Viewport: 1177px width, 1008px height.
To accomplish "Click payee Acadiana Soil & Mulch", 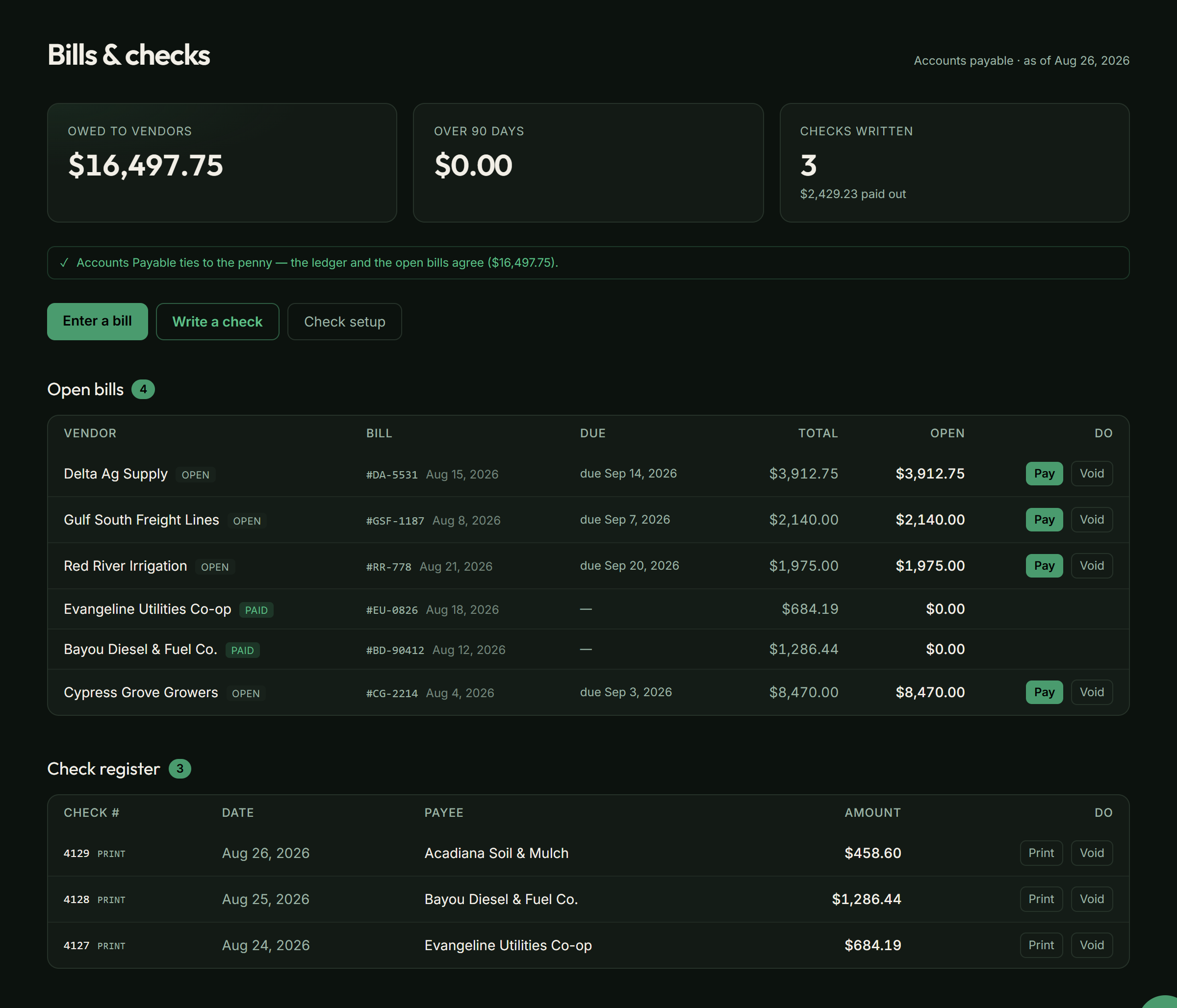I will coord(496,853).
